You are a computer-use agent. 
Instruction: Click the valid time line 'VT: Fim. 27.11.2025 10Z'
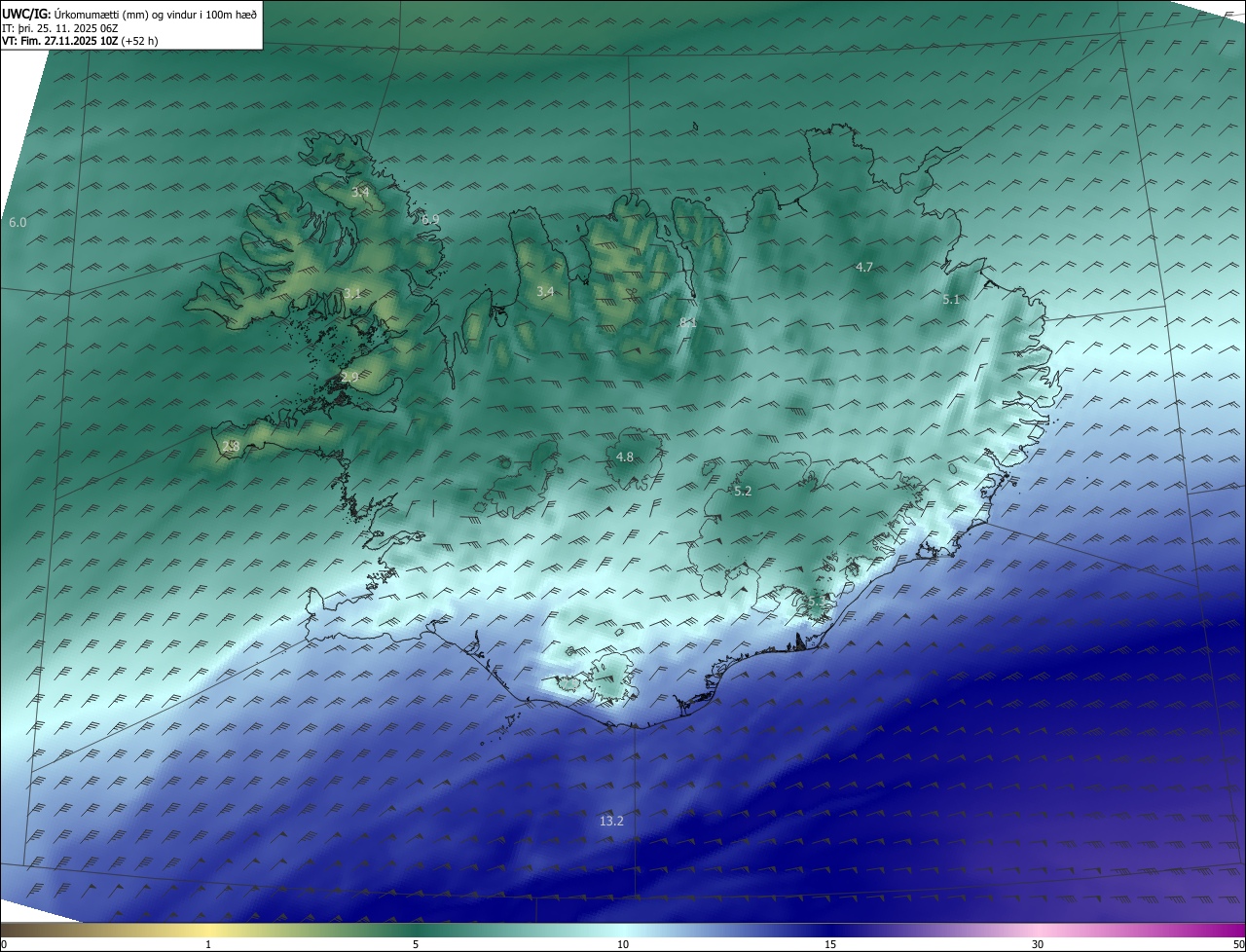tap(60, 41)
